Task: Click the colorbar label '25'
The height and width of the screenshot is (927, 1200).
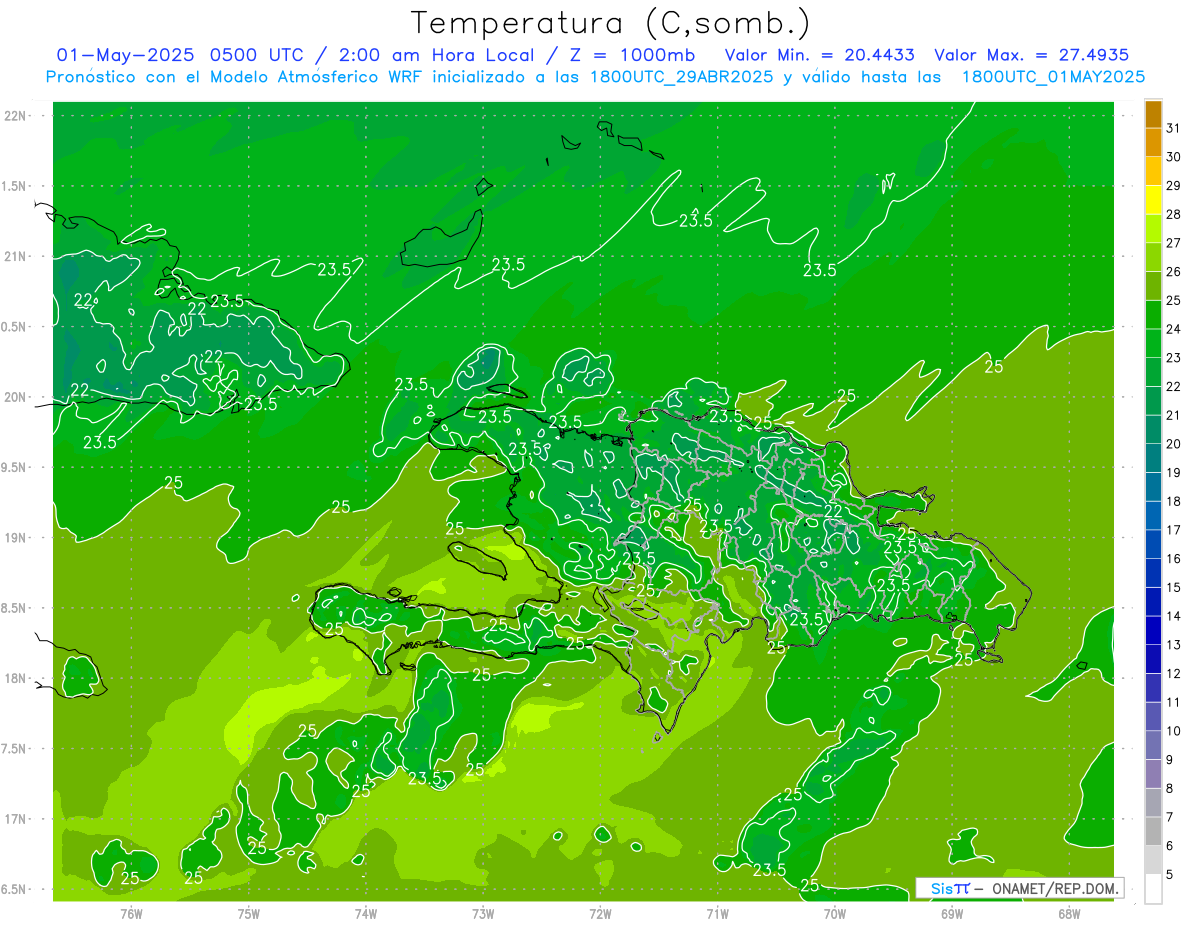Action: pyautogui.click(x=1174, y=300)
